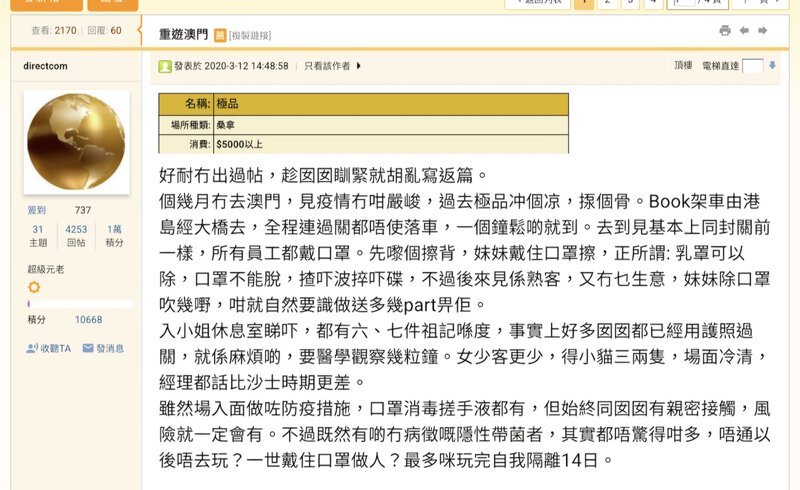800x490 pixels.
Task: Click the 簽到 link in user panel
Action: tap(37, 210)
